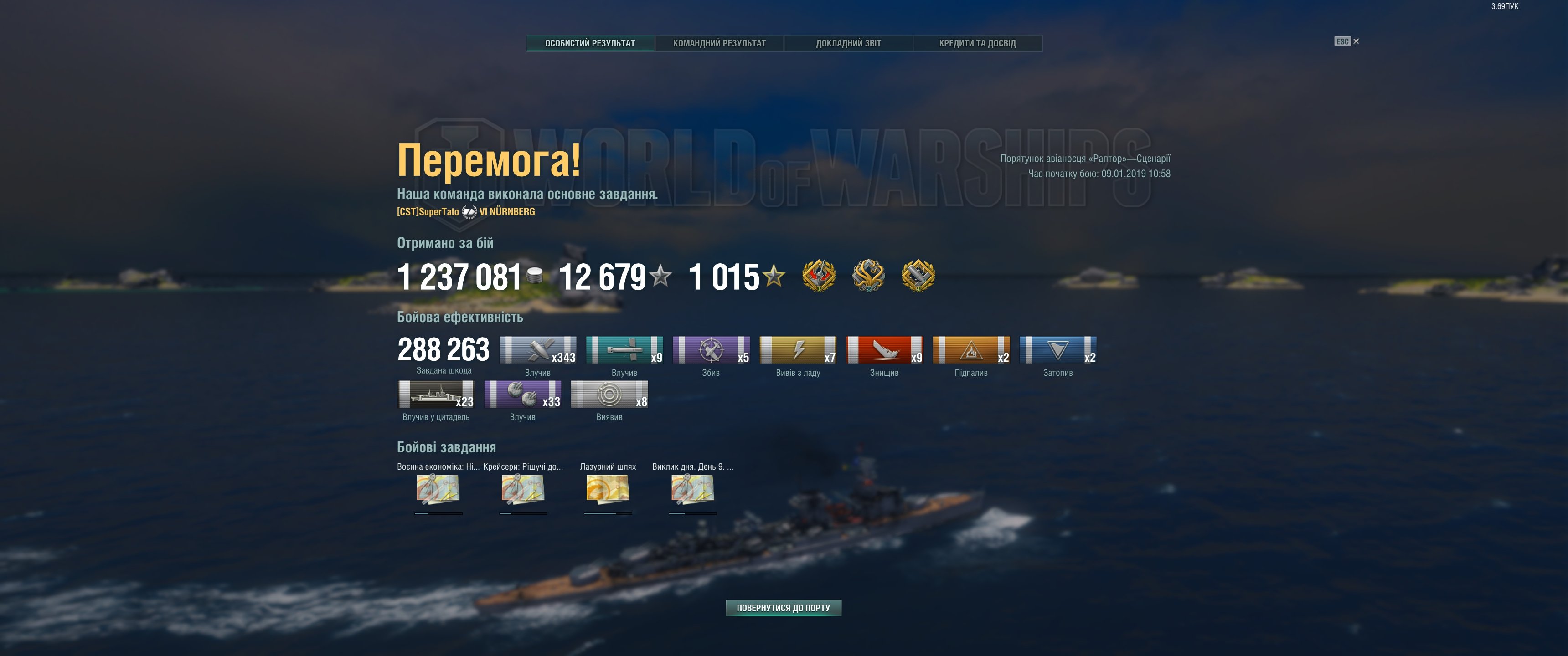This screenshot has height=656, width=1568.
Task: Click Повернутися до порту button
Action: [784, 608]
